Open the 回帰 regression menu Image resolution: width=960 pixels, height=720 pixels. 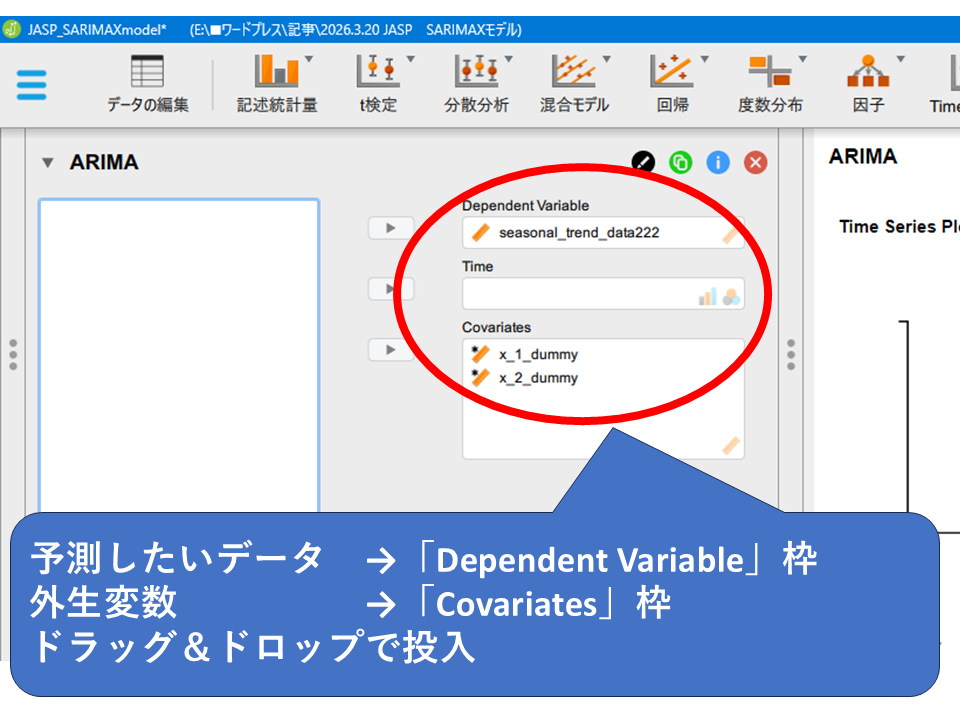672,84
